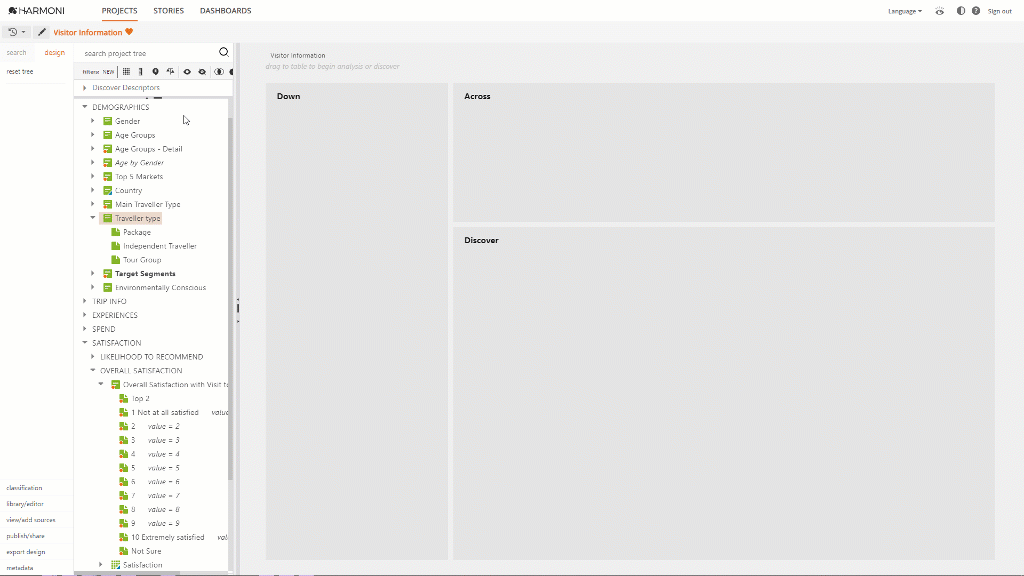The height and width of the screenshot is (576, 1024).
Task: Click the Main Traveller Type variable icon
Action: tap(108, 204)
